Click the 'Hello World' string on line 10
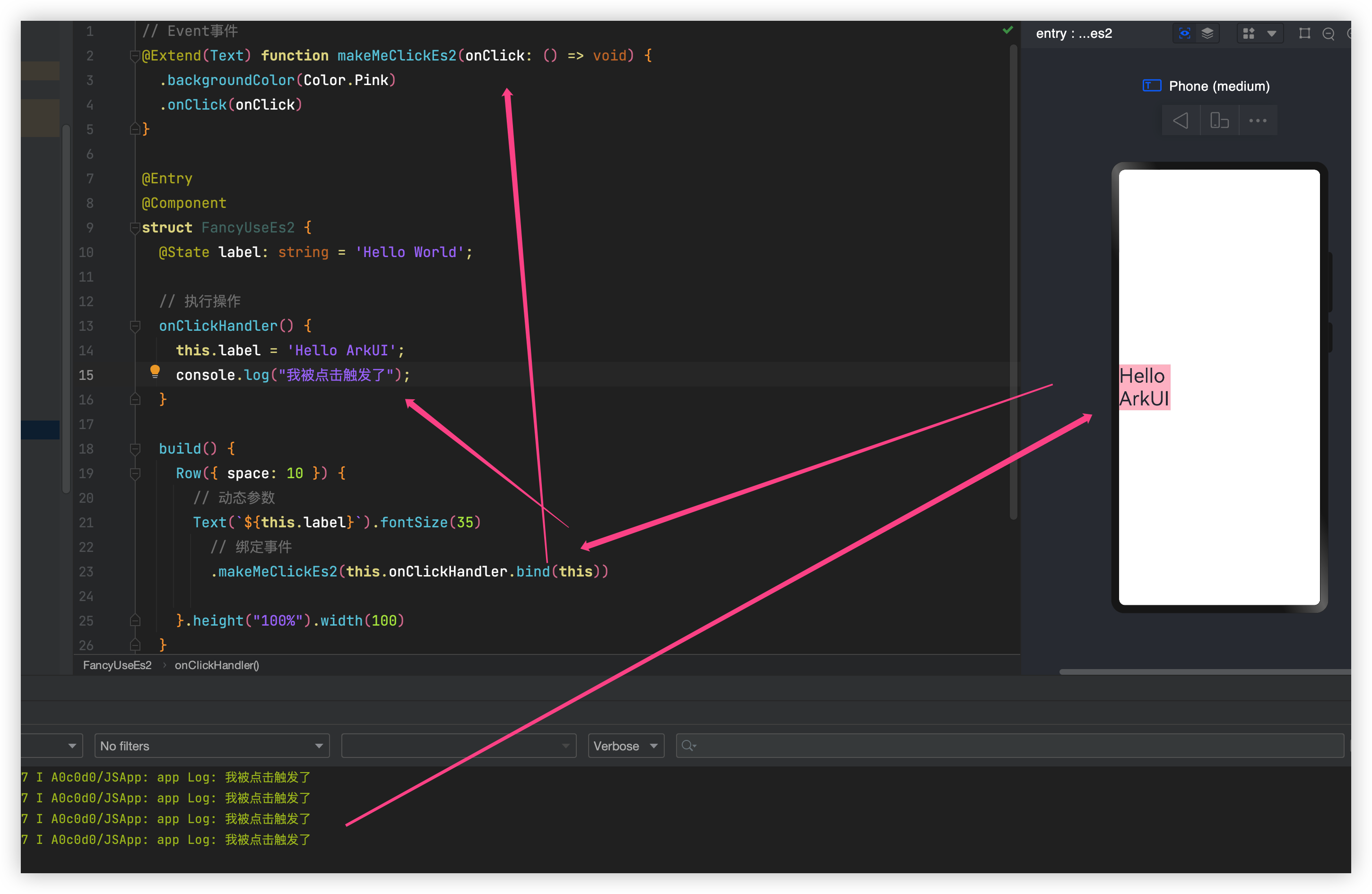 point(410,252)
